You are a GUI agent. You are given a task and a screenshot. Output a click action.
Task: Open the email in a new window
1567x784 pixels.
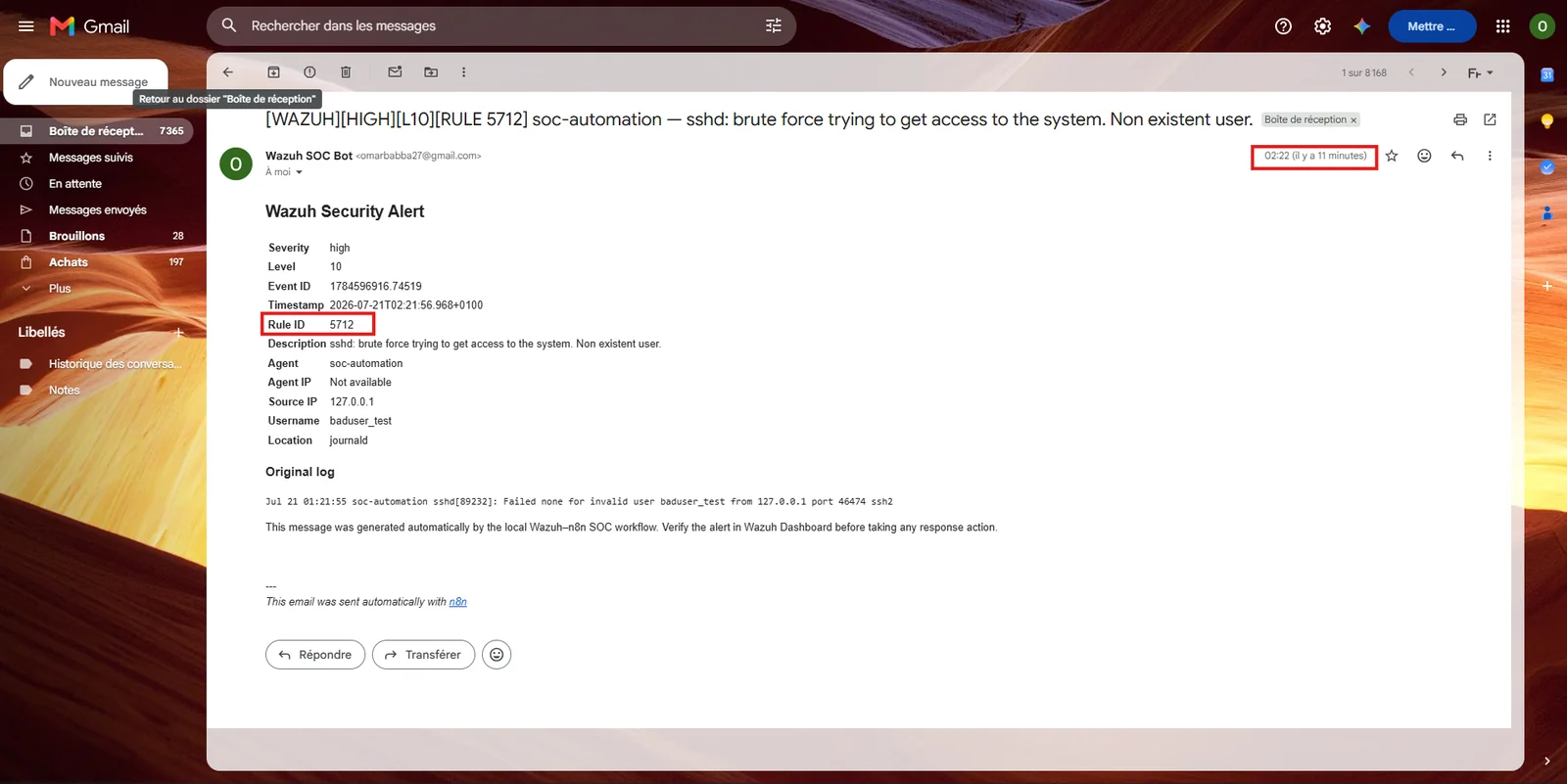pyautogui.click(x=1490, y=119)
